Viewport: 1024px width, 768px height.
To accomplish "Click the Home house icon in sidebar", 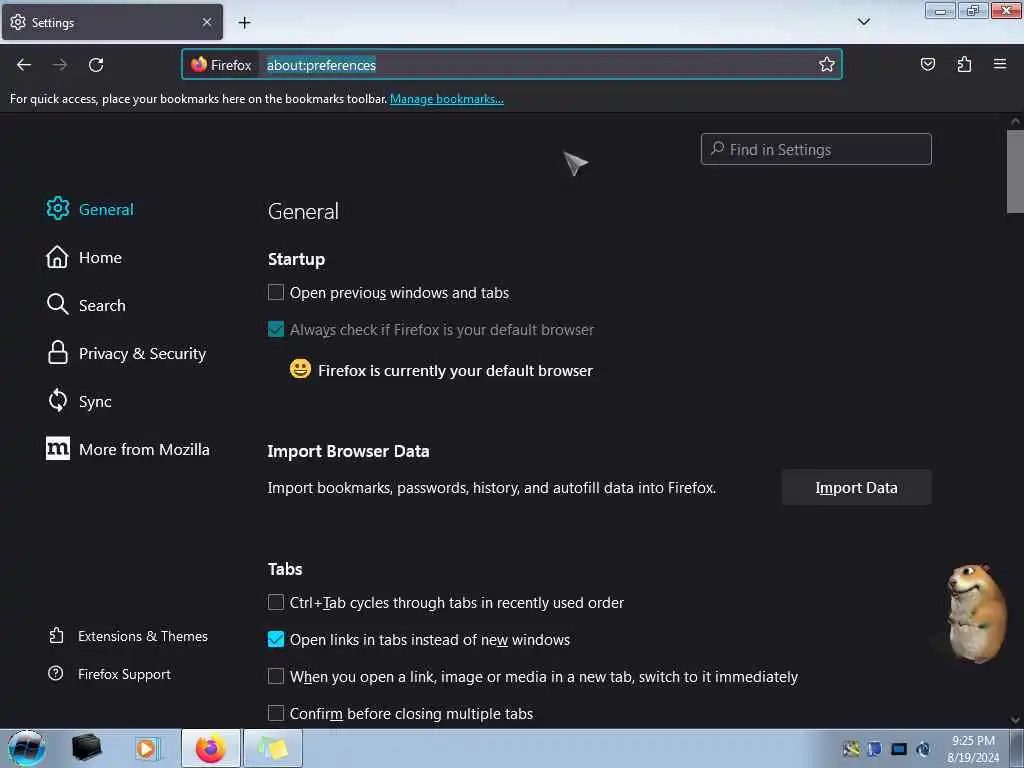I will point(57,257).
